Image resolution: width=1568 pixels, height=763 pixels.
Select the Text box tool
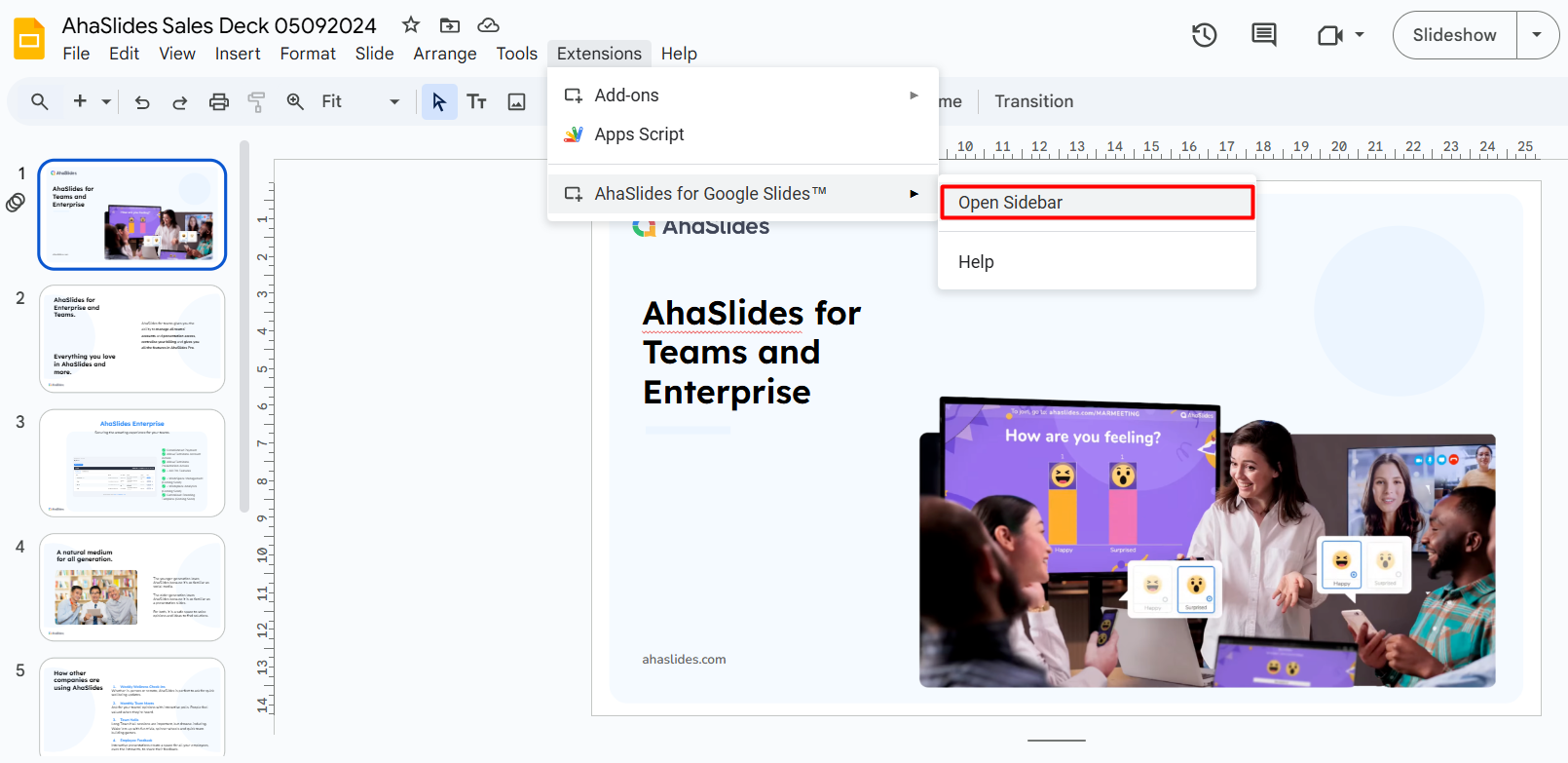point(477,101)
